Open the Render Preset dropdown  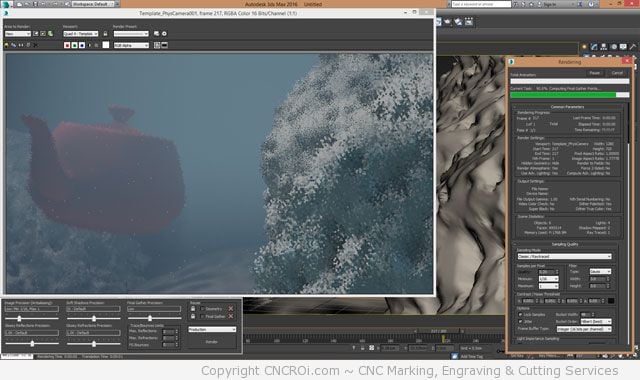point(131,34)
